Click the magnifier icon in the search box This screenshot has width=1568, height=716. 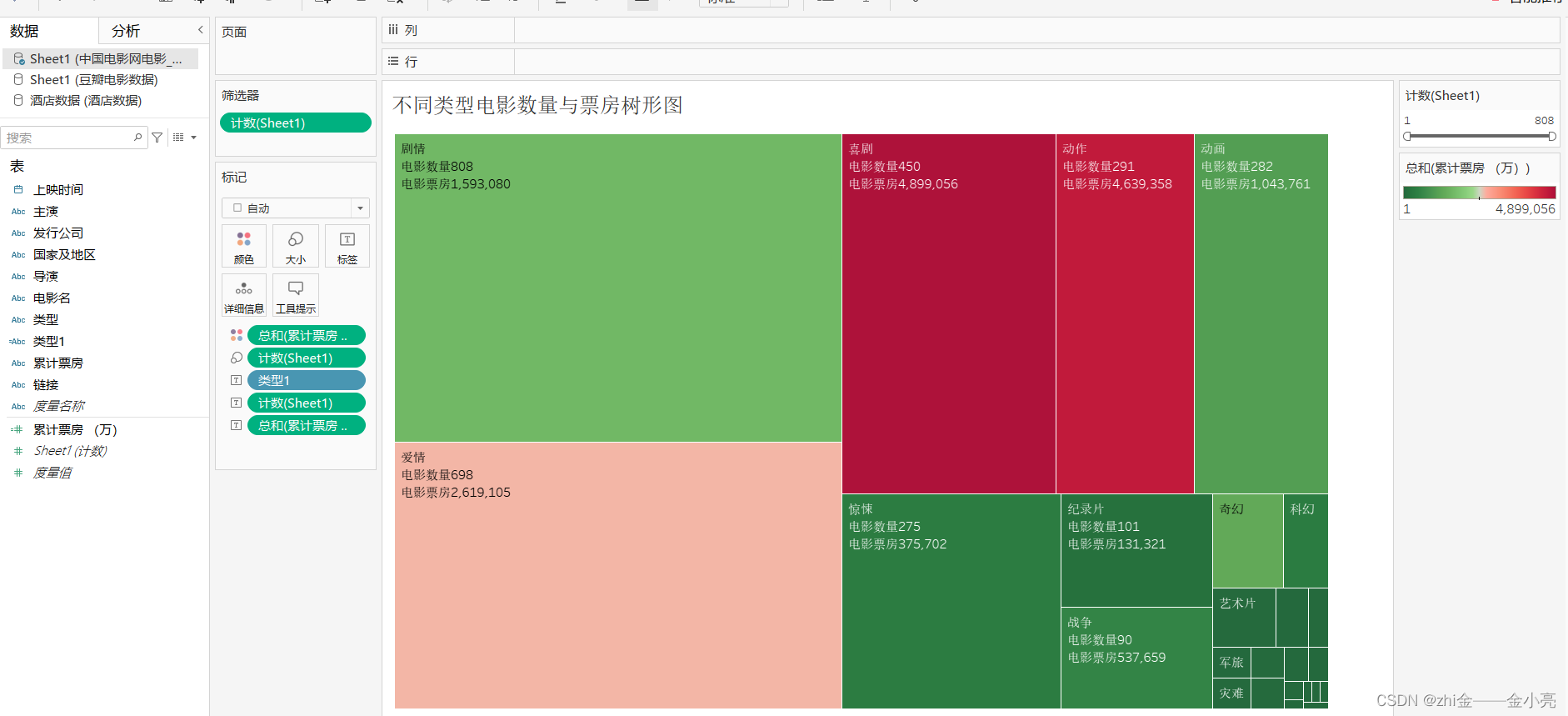point(138,137)
